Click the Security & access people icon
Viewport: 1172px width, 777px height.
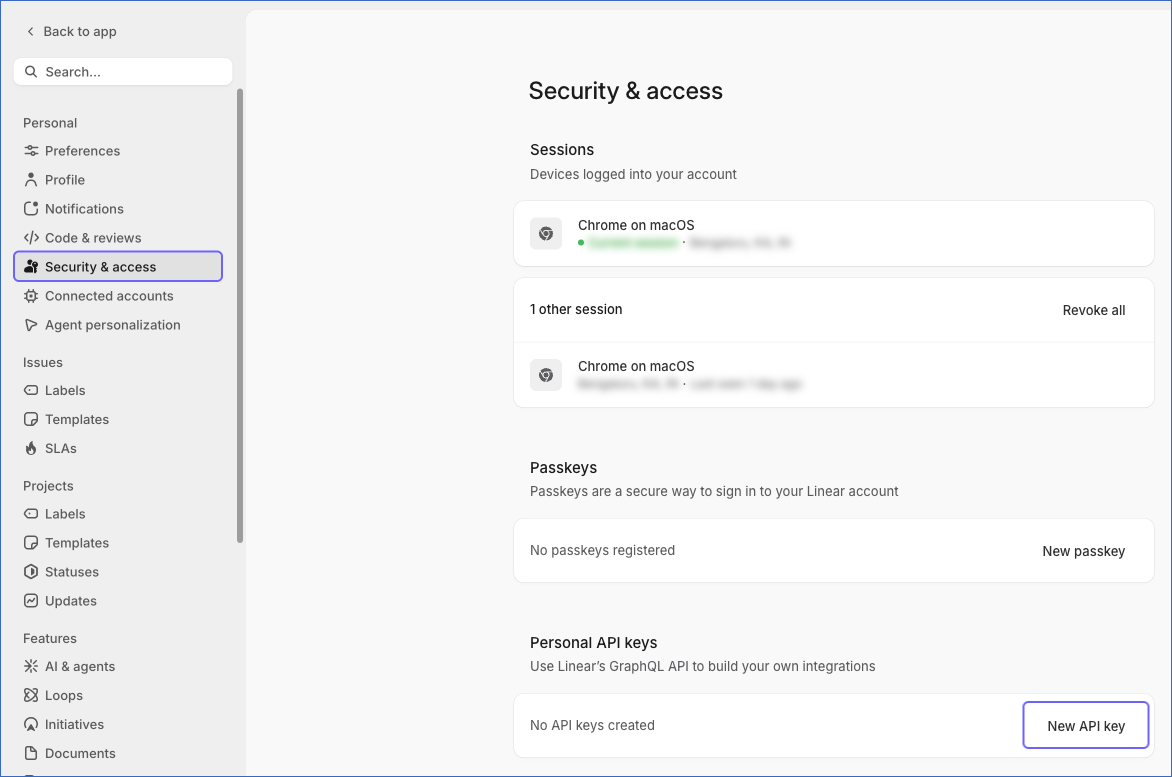[x=31, y=267]
